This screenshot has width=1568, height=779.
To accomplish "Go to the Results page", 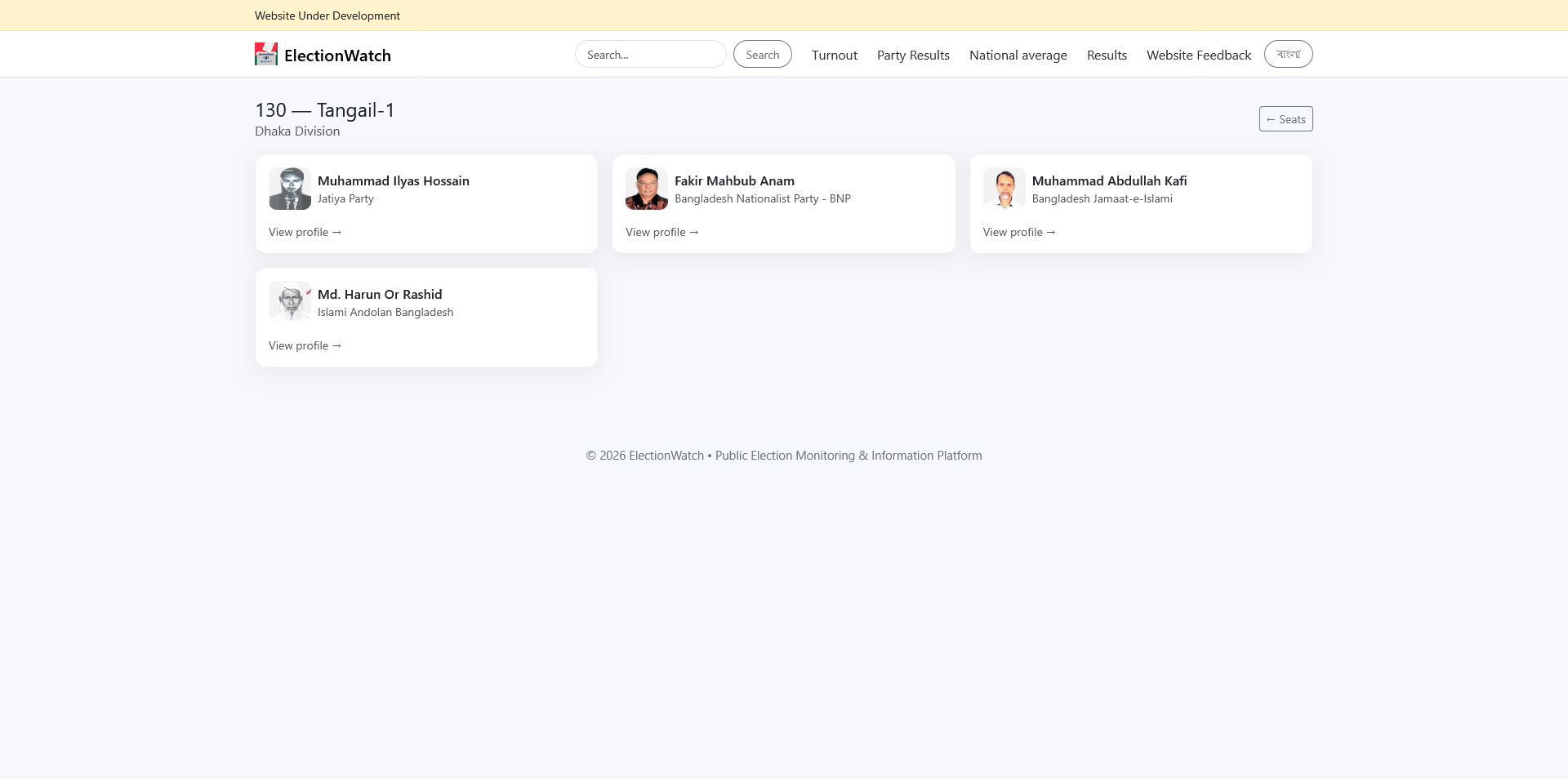I will (x=1107, y=56).
